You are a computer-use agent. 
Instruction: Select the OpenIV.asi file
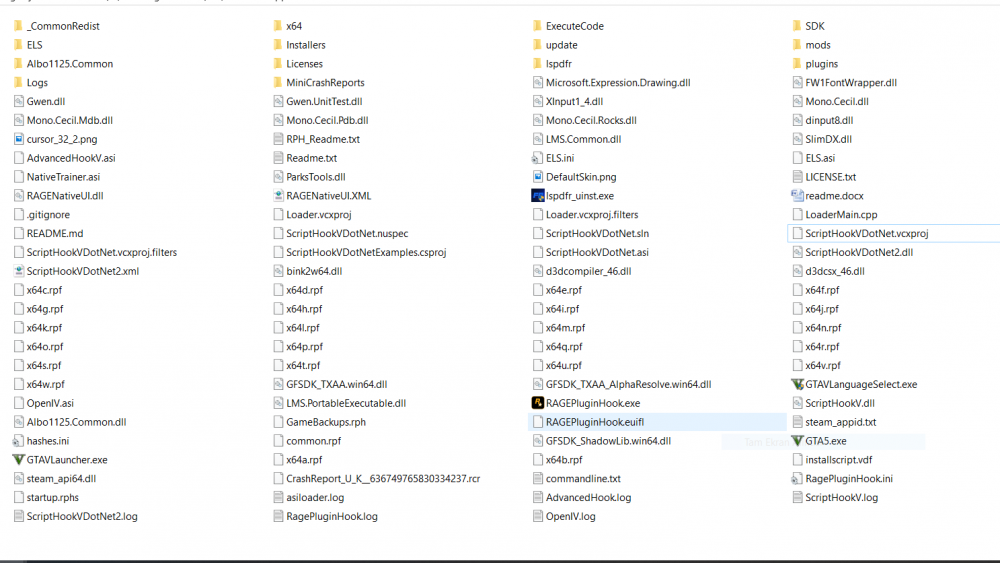[x=50, y=403]
